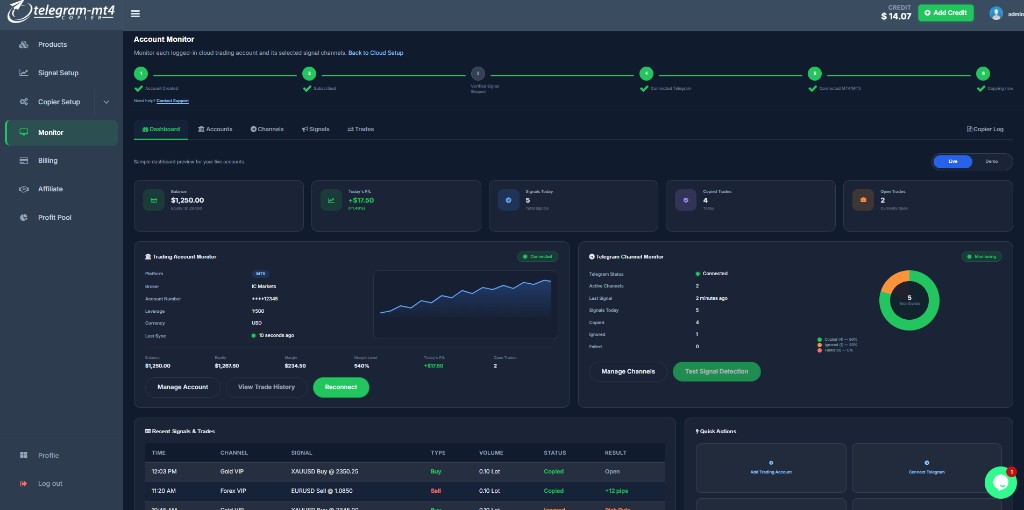This screenshot has width=1024, height=510.
Task: Select the Live mode toggle
Action: 953,161
